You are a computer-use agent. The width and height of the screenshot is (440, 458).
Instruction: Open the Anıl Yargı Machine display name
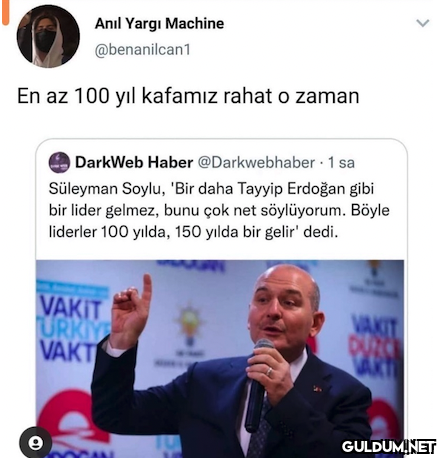point(159,24)
